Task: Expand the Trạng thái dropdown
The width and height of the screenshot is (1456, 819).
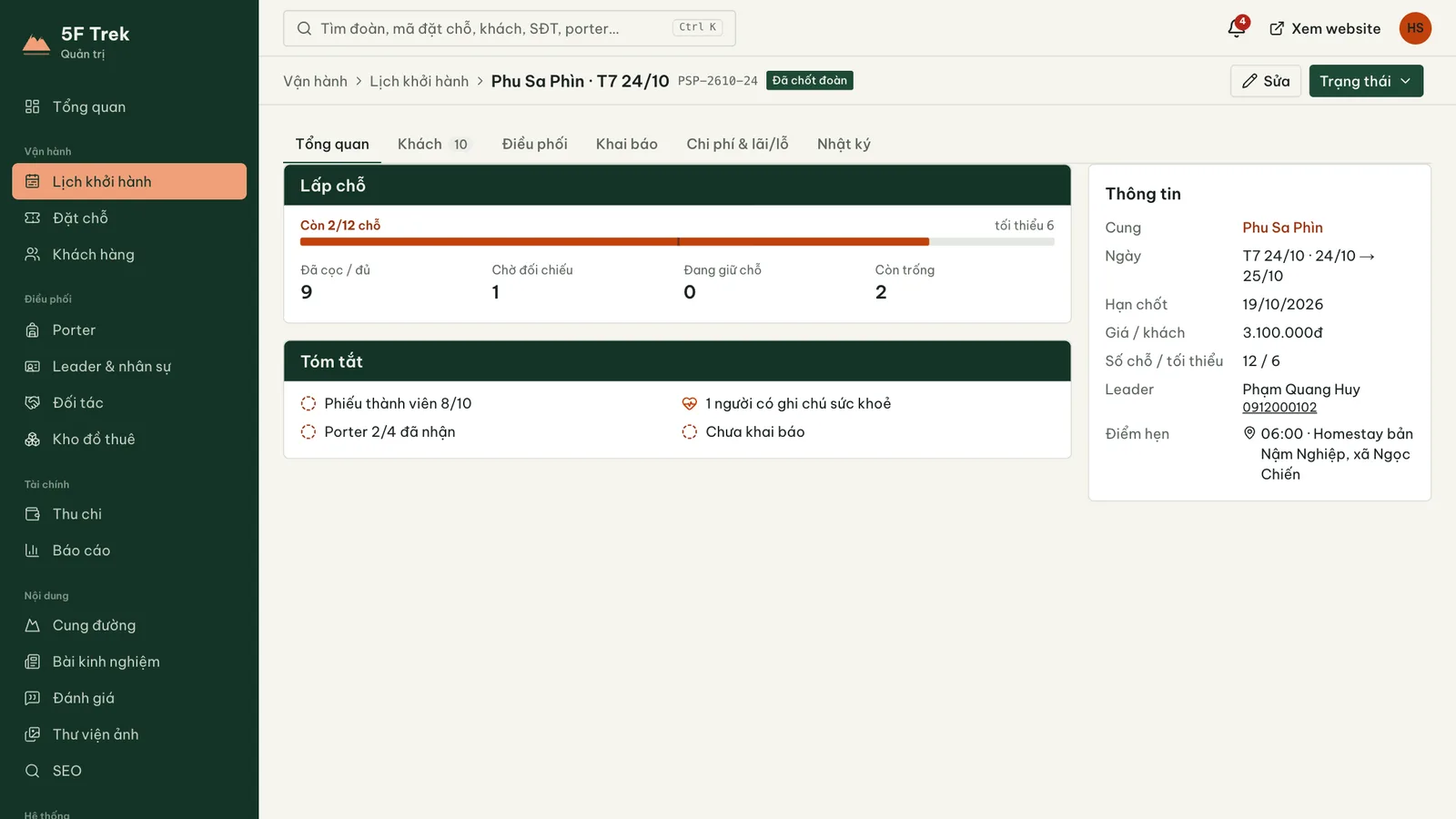Action: click(1366, 81)
